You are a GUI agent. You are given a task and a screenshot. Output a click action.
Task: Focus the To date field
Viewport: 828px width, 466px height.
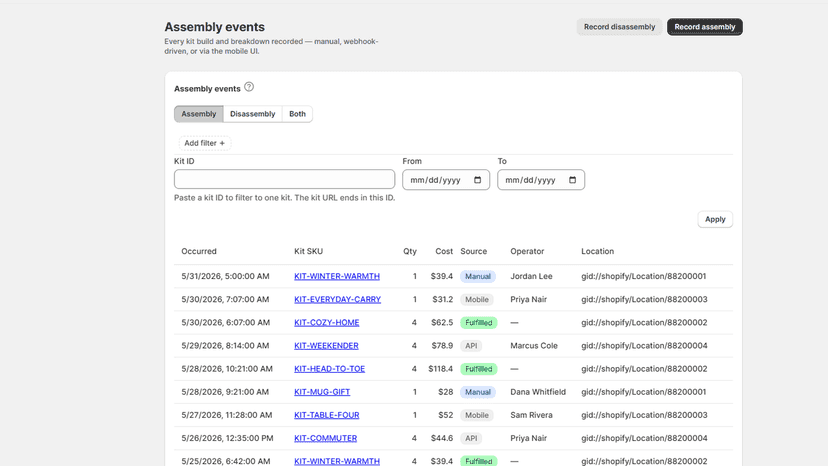pos(541,180)
